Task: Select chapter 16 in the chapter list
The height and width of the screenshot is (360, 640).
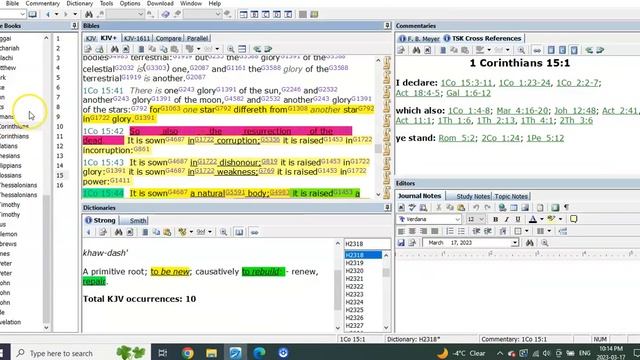Action: [x=60, y=185]
